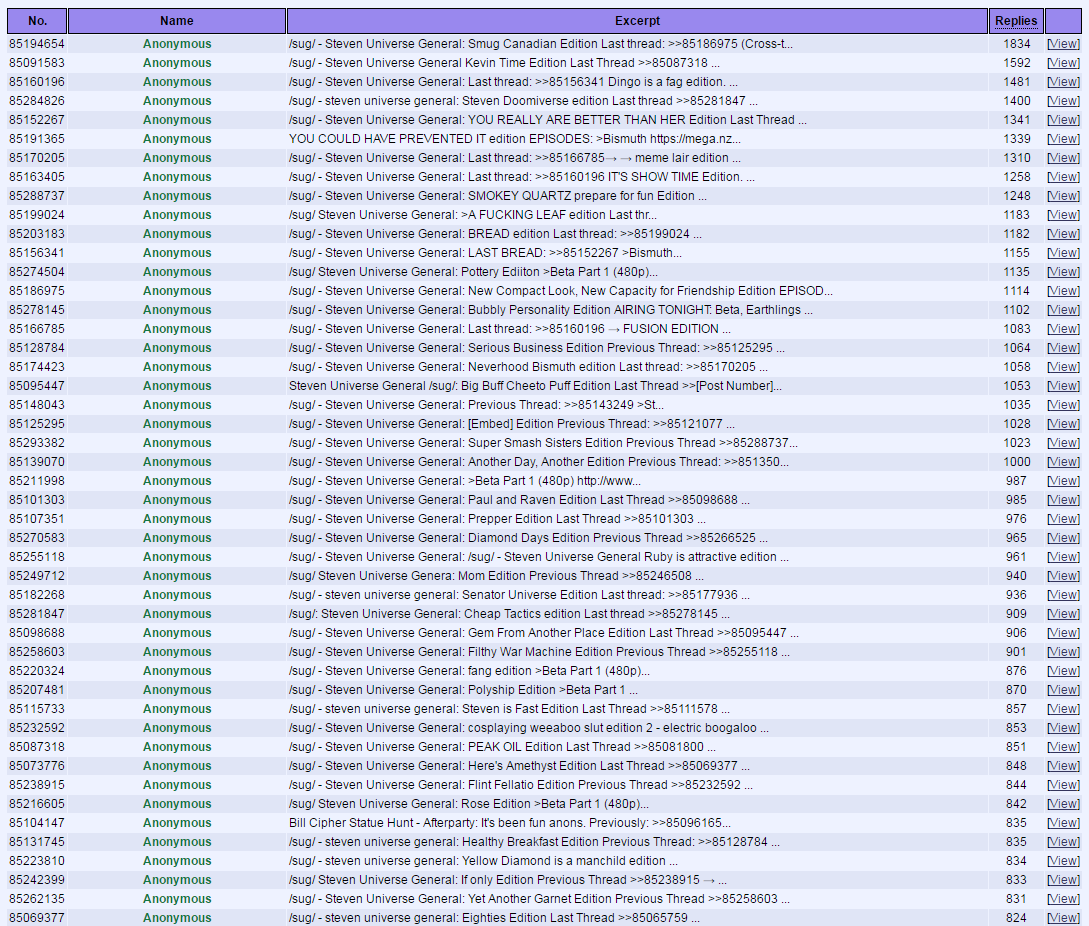
Task: Open View link for thread 85131745
Action: [x=1063, y=841]
